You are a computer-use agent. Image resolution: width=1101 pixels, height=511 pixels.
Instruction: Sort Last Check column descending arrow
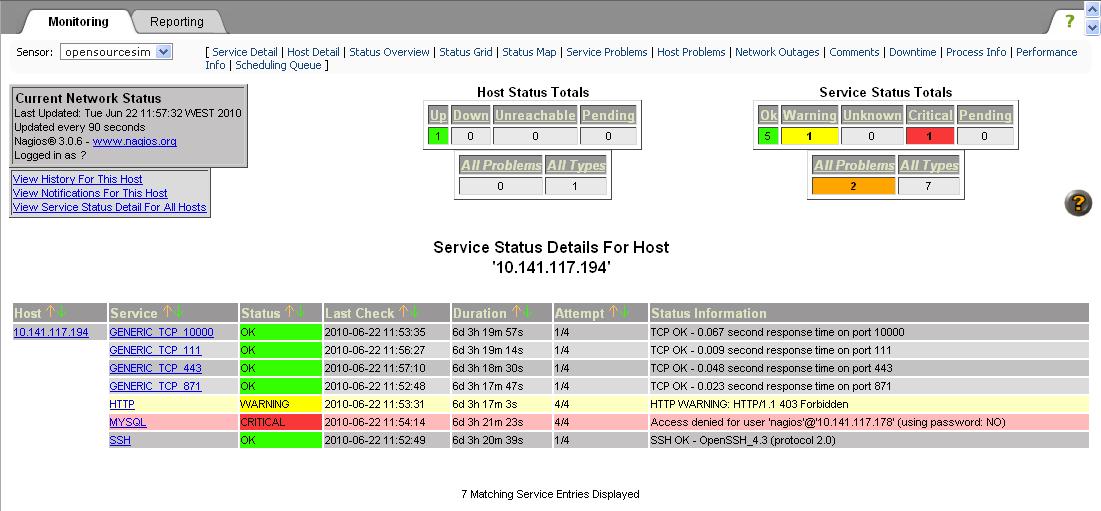pos(416,313)
